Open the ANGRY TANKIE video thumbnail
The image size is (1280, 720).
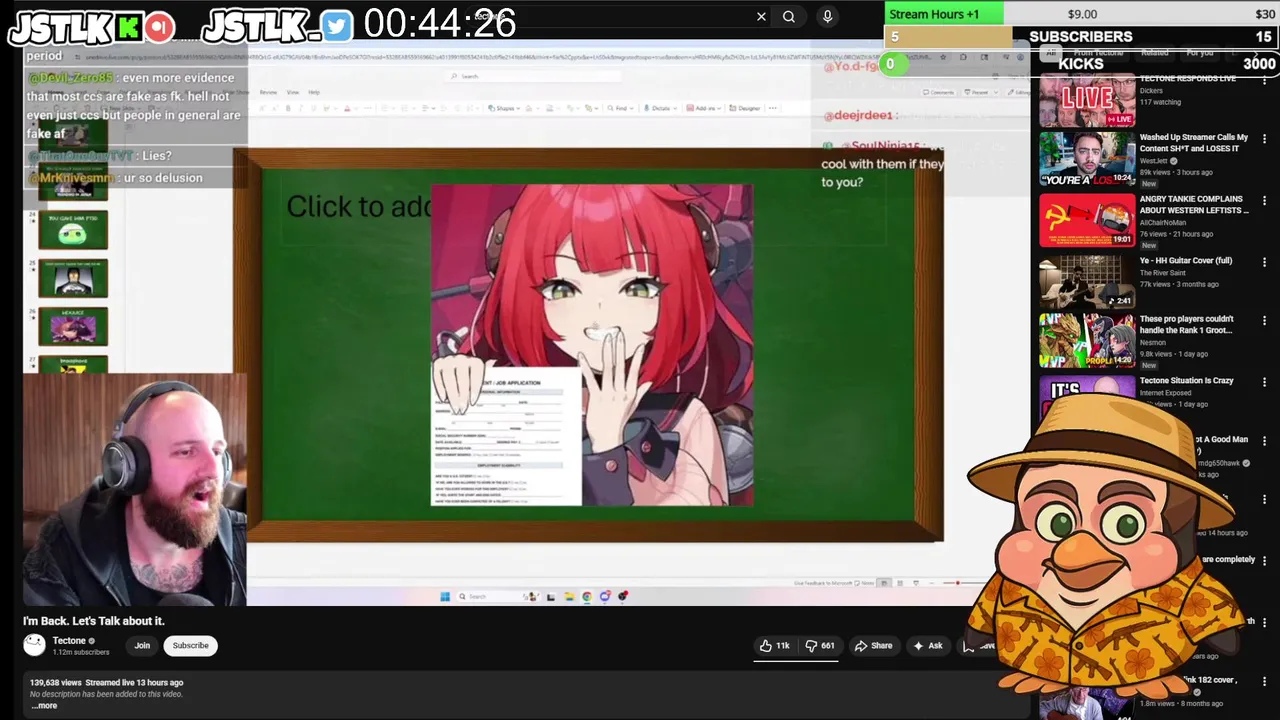click(x=1087, y=220)
